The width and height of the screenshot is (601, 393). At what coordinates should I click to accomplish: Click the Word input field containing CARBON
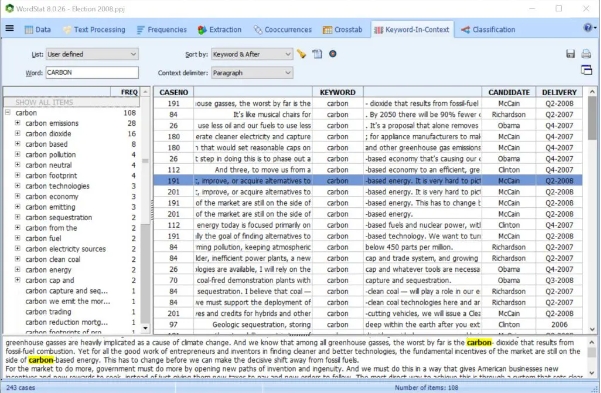[x=92, y=72]
